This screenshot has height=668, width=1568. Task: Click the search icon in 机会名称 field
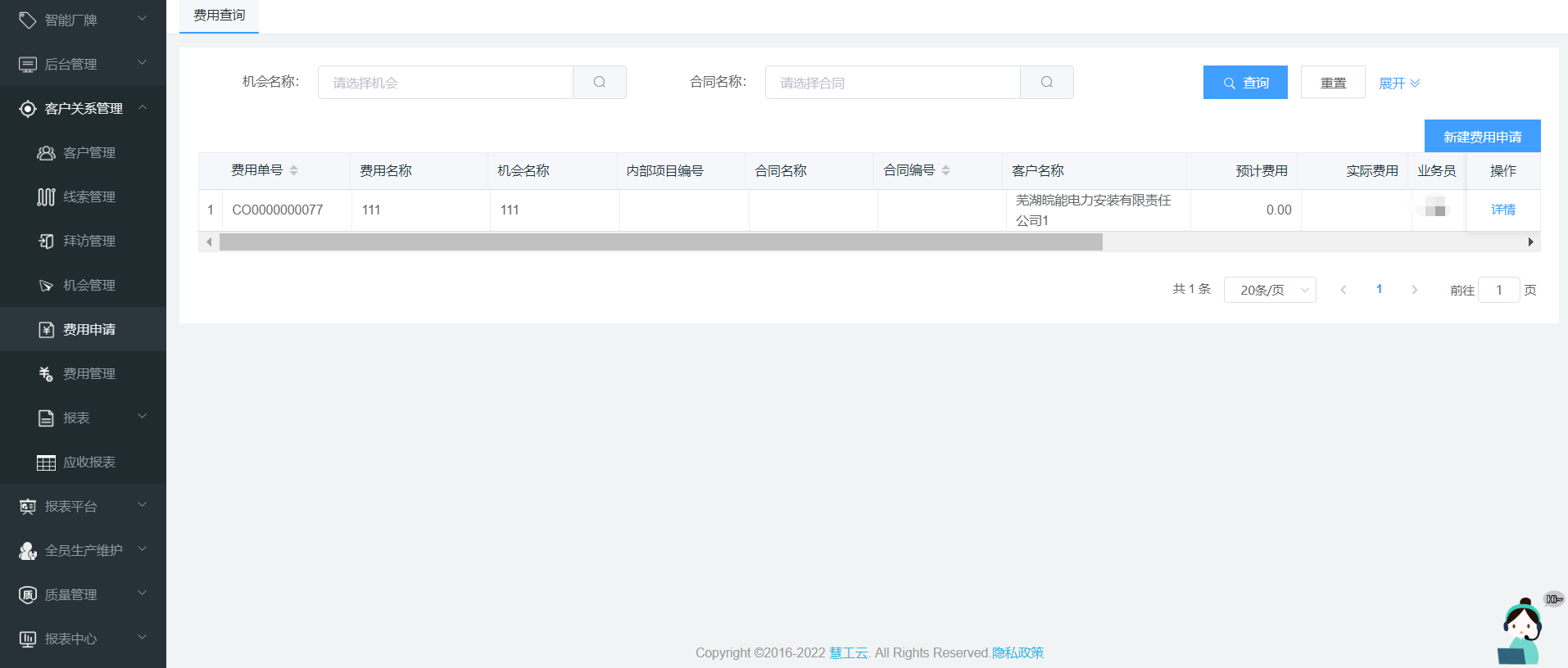point(599,82)
